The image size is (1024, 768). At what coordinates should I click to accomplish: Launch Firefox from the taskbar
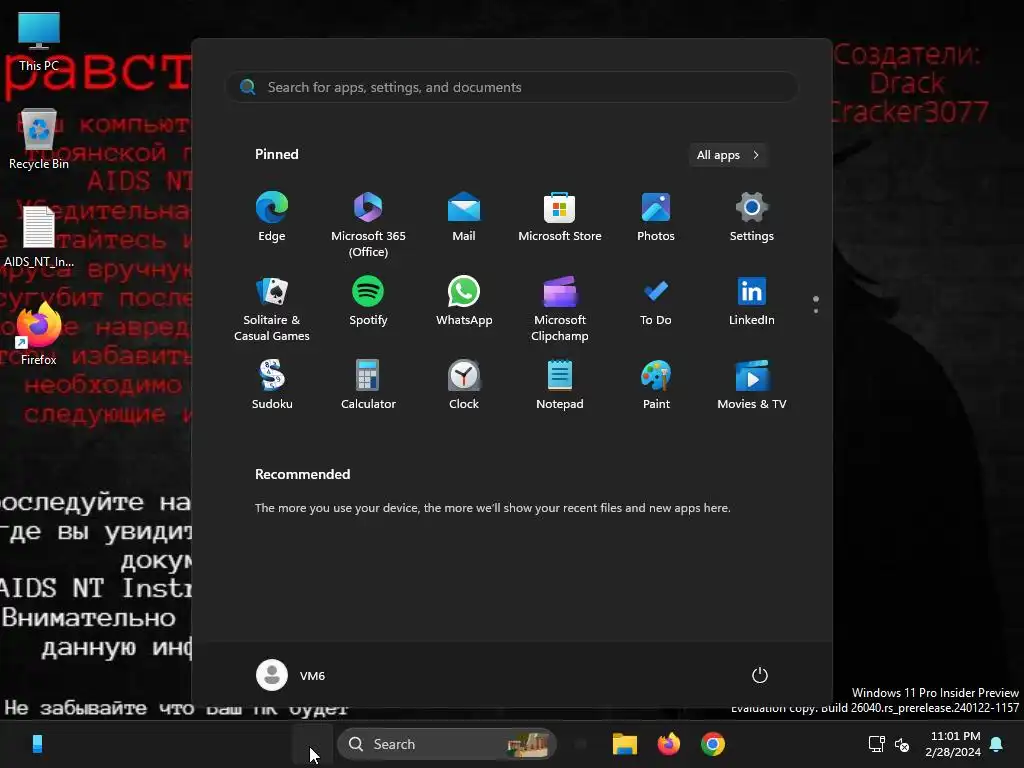(x=669, y=744)
